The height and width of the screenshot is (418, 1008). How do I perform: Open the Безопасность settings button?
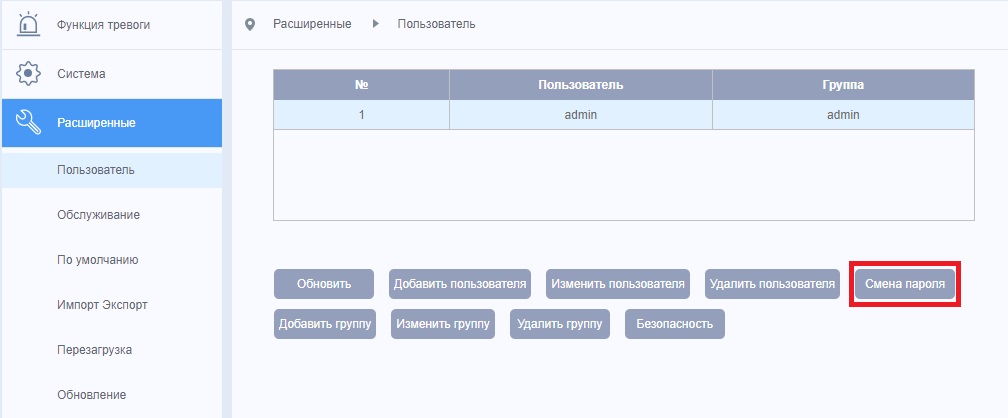tap(674, 324)
